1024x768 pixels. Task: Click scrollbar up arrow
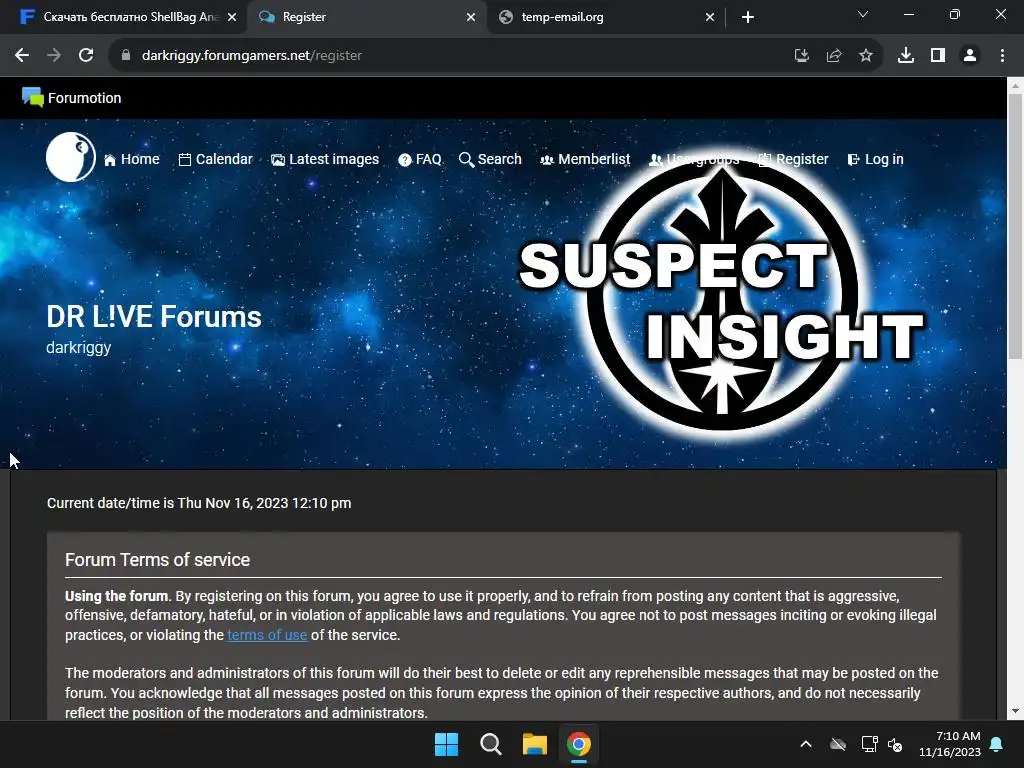pos(1015,85)
